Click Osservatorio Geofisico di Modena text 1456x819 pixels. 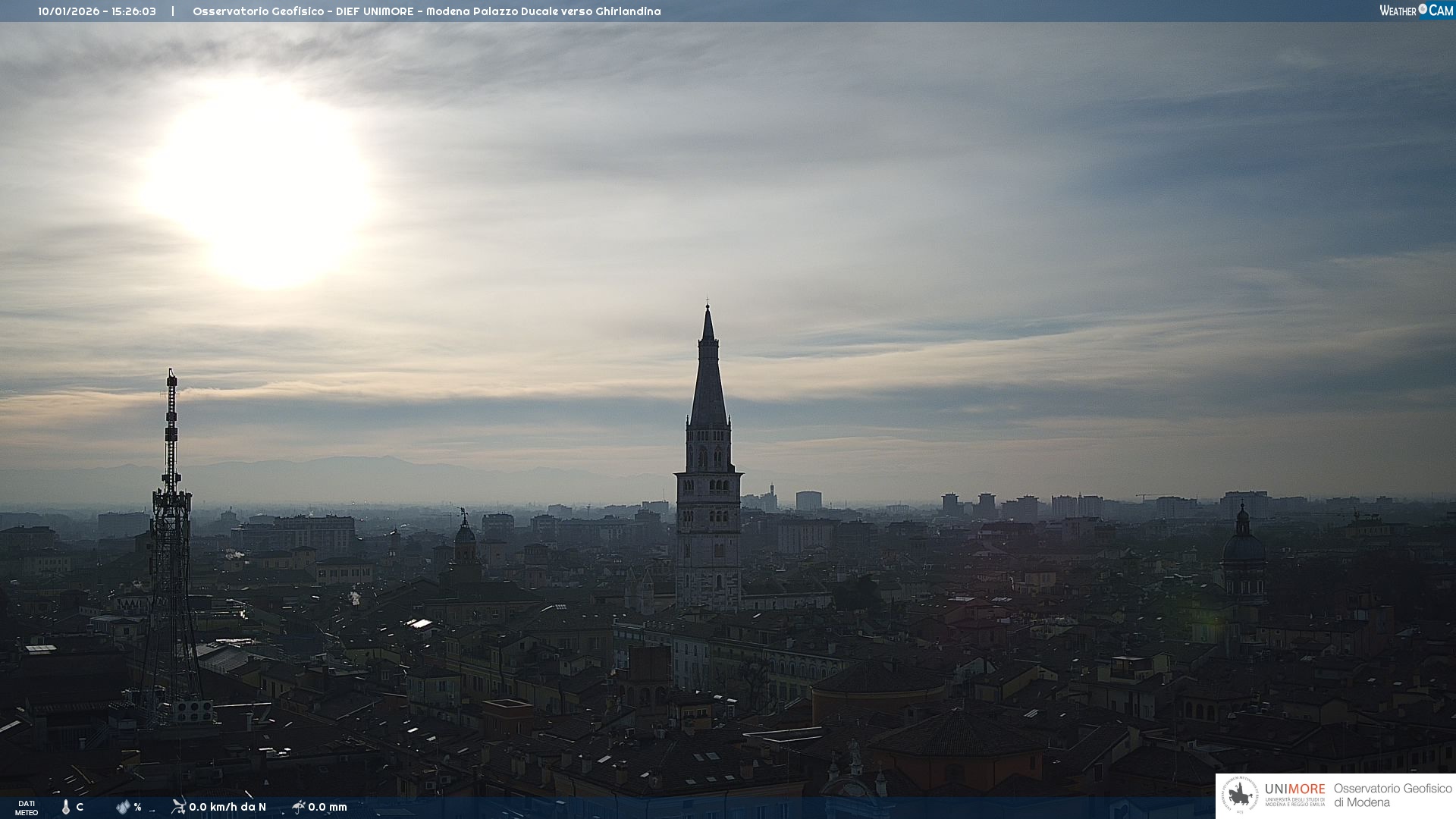(1392, 795)
